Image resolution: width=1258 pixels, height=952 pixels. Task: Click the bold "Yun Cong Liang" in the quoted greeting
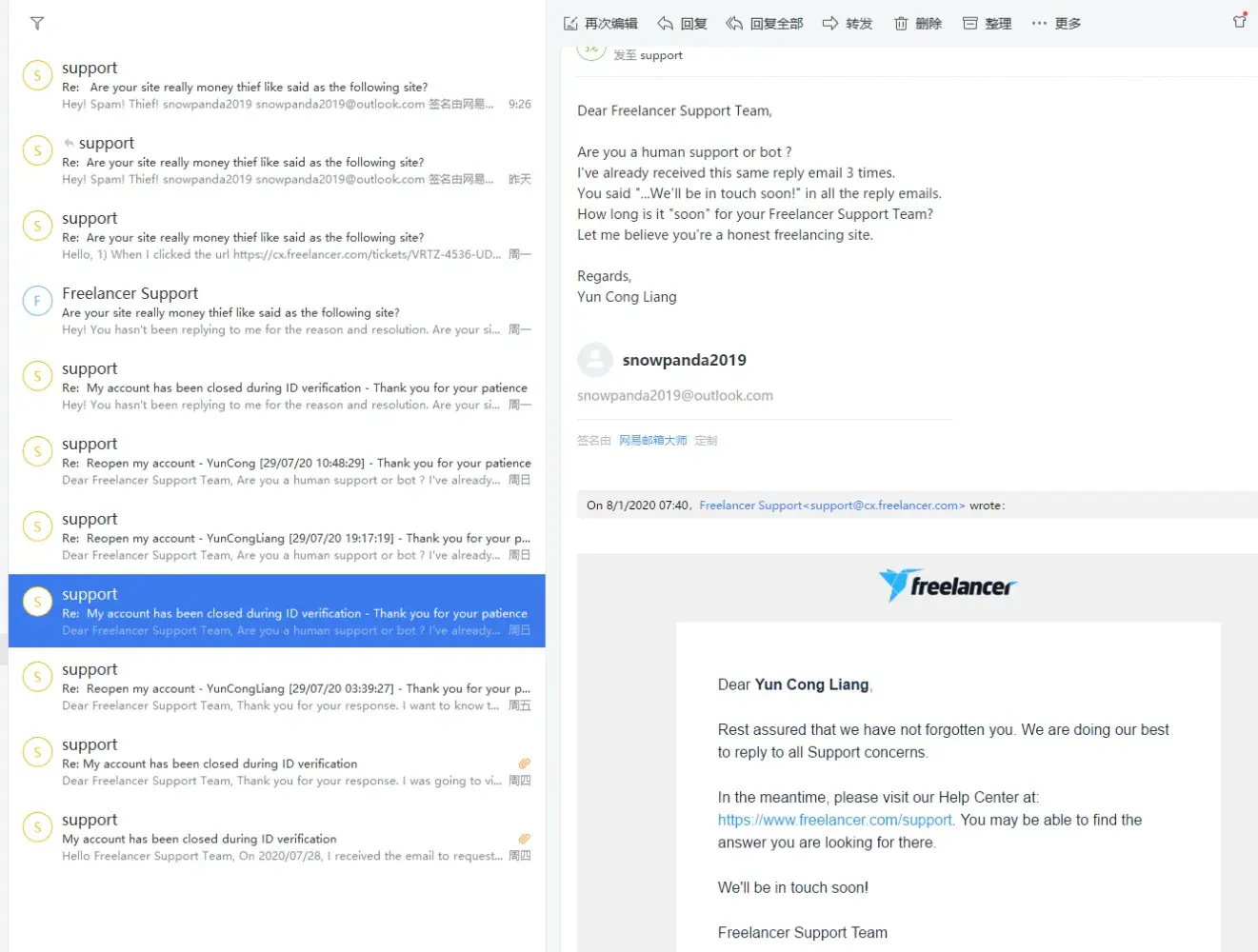812,684
